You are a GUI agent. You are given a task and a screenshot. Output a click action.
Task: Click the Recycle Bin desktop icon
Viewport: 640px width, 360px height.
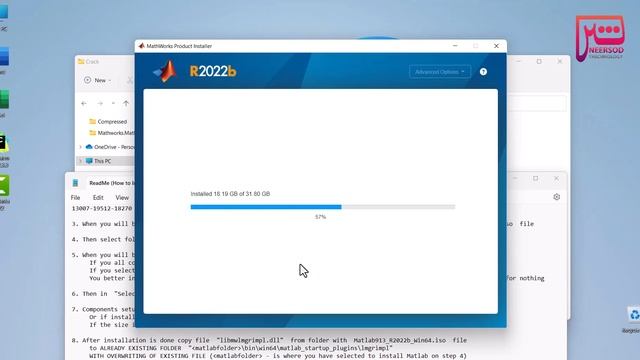coord(634,315)
